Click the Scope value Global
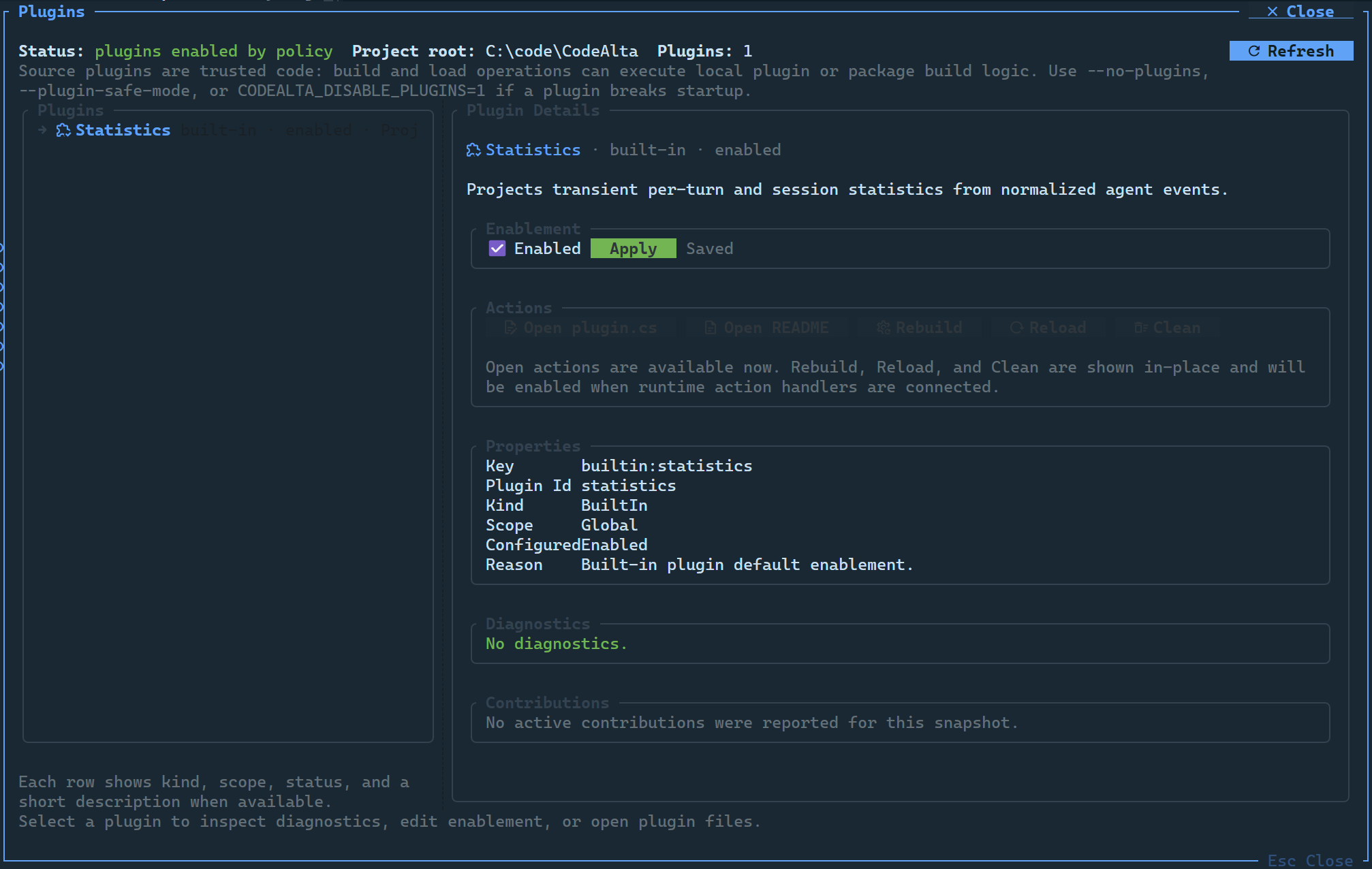Image resolution: width=1372 pixels, height=869 pixels. 609,525
